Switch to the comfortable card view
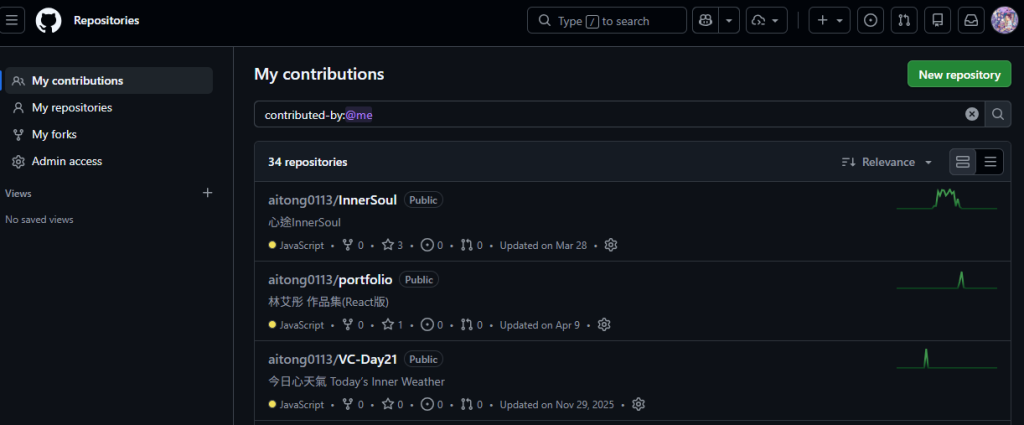 [x=963, y=162]
